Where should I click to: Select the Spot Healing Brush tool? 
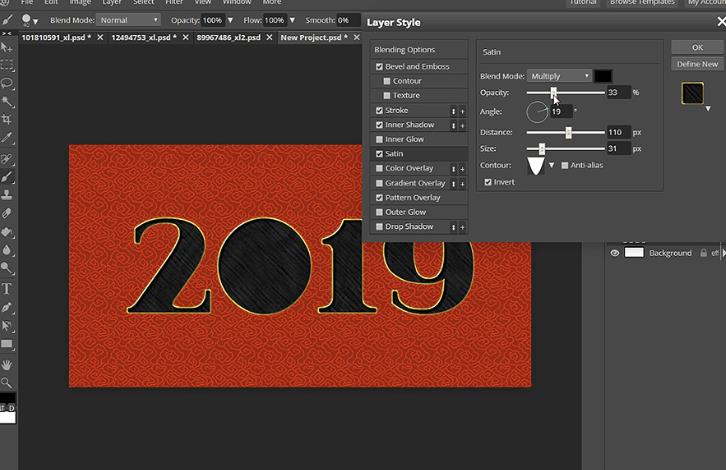tap(6, 159)
